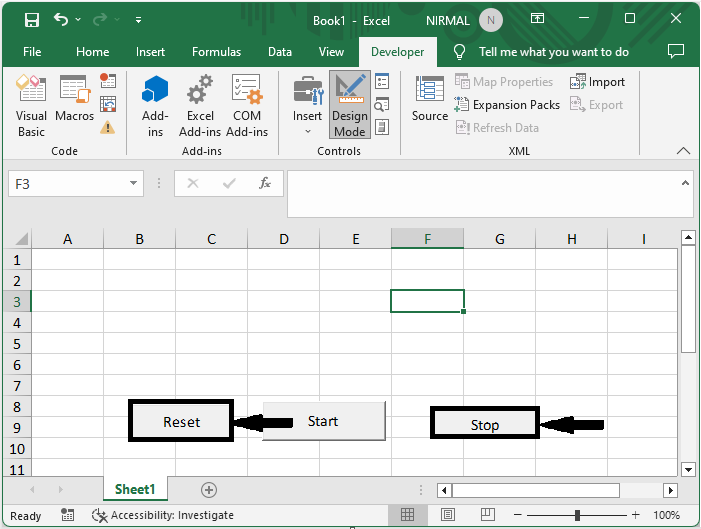The width and height of the screenshot is (701, 529).
Task: Zoom out with the minus button
Action: pos(518,515)
